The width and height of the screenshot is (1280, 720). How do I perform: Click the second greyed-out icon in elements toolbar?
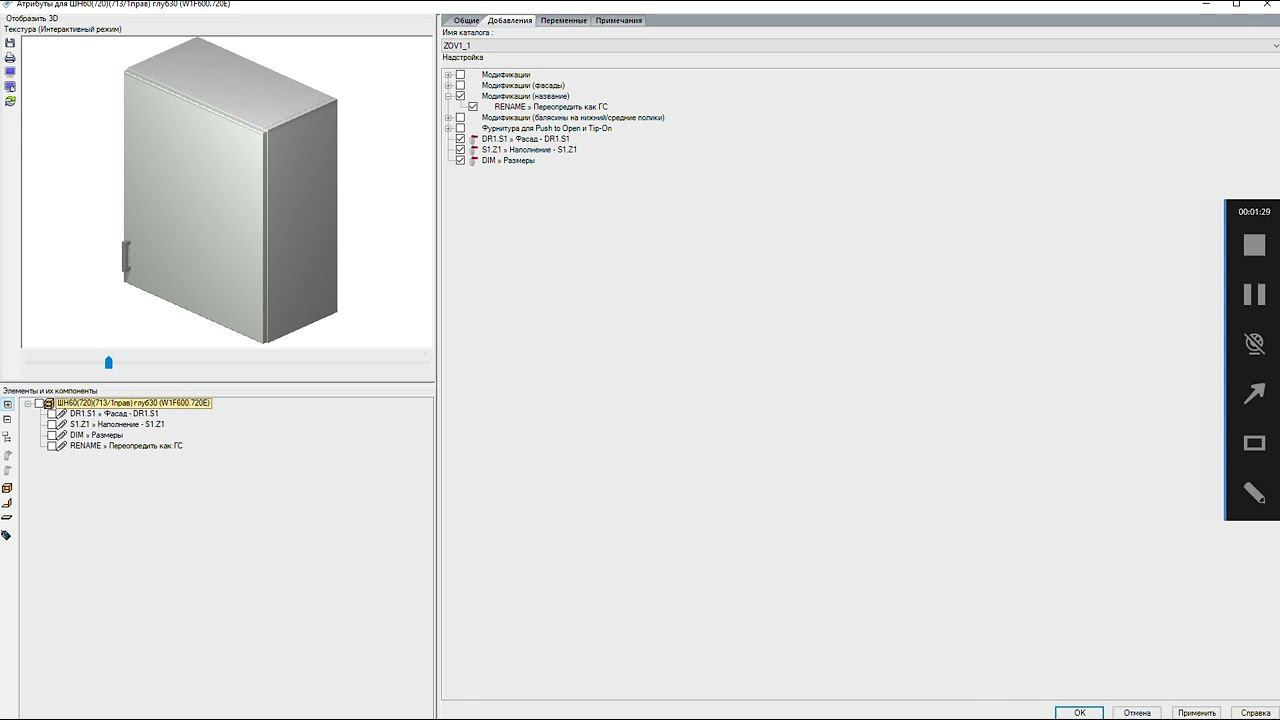click(x=7, y=470)
